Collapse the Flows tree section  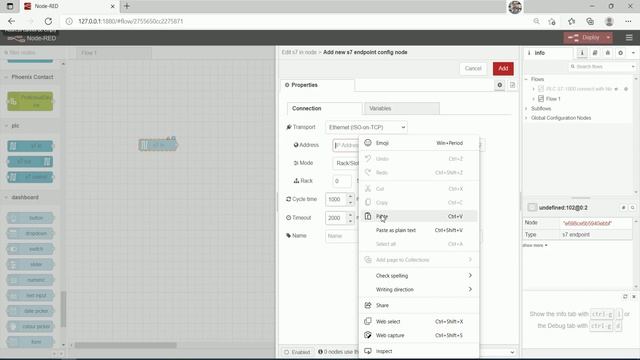tap(527, 79)
